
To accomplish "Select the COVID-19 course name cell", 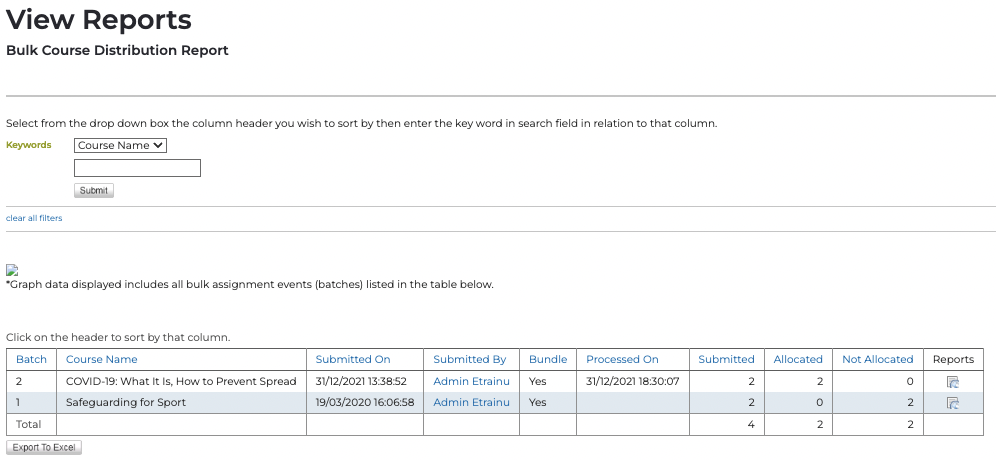I will [181, 381].
